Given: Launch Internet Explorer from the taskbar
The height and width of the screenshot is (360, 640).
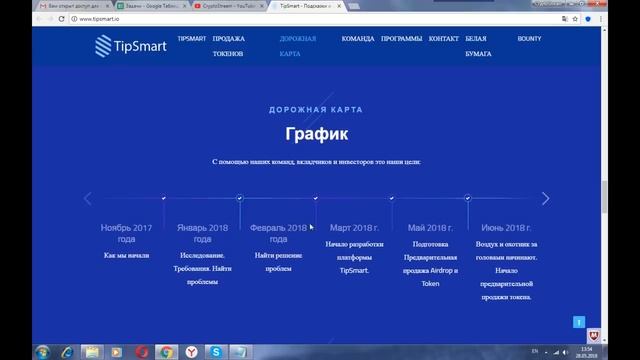Looking at the screenshot, I should [67, 352].
